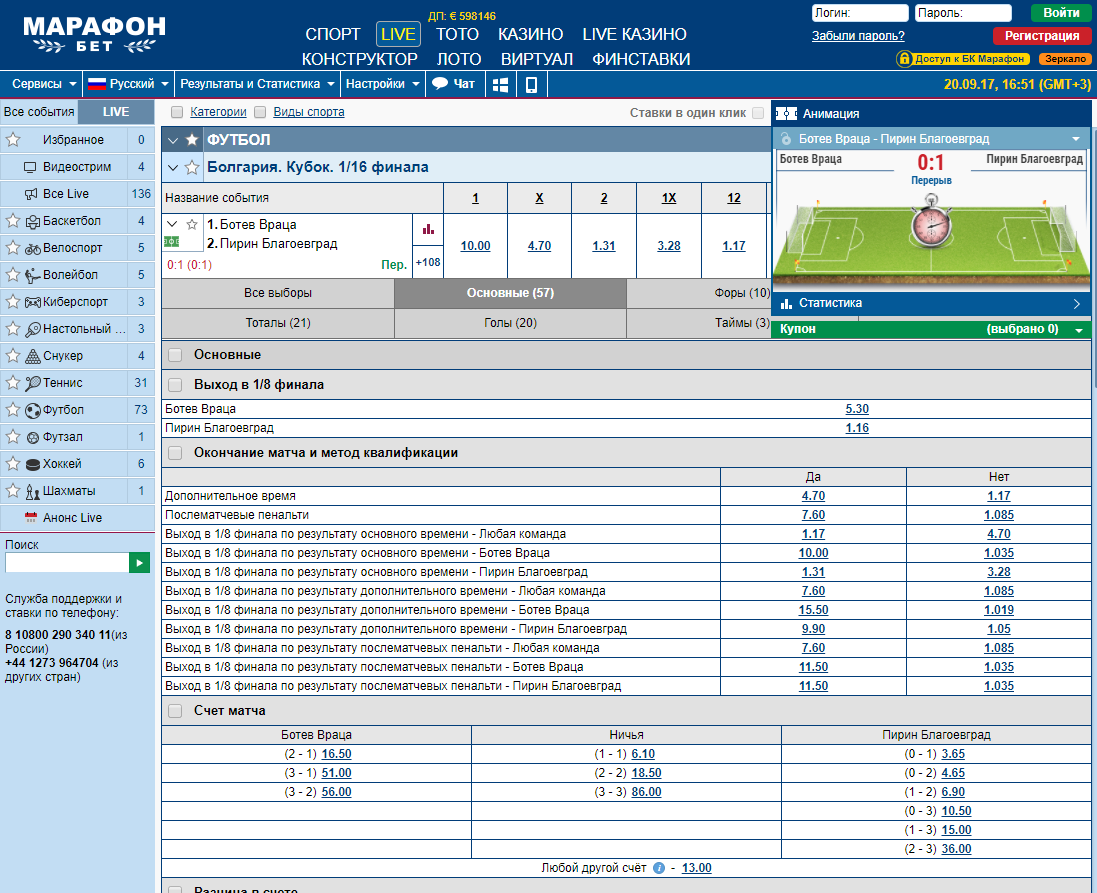Select odds 10.00 for outcome 1
The image size is (1097, 893).
tap(475, 246)
